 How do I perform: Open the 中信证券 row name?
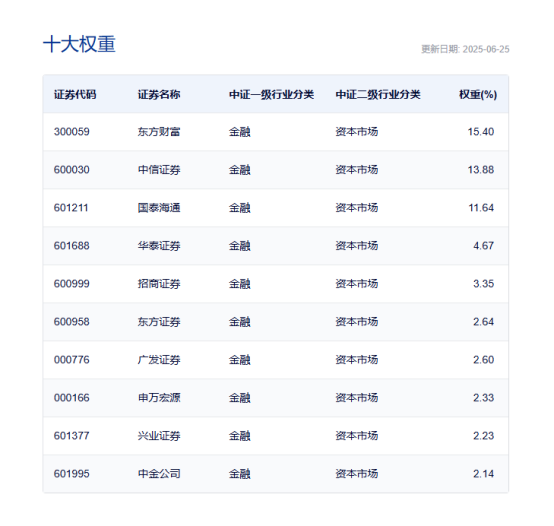159,170
